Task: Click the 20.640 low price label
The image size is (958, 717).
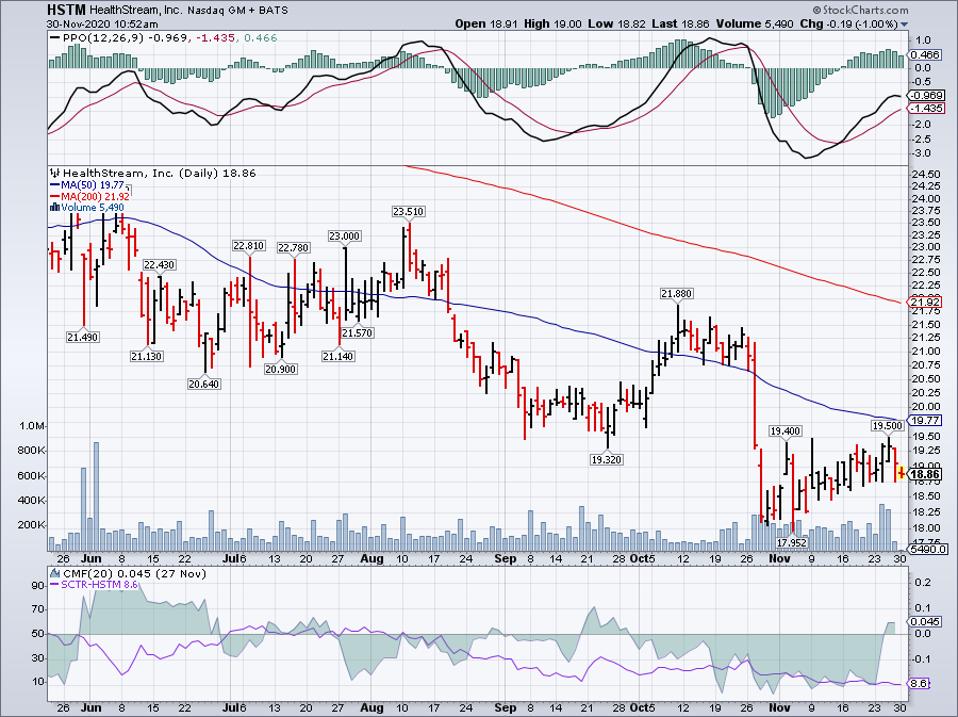Action: coord(204,384)
